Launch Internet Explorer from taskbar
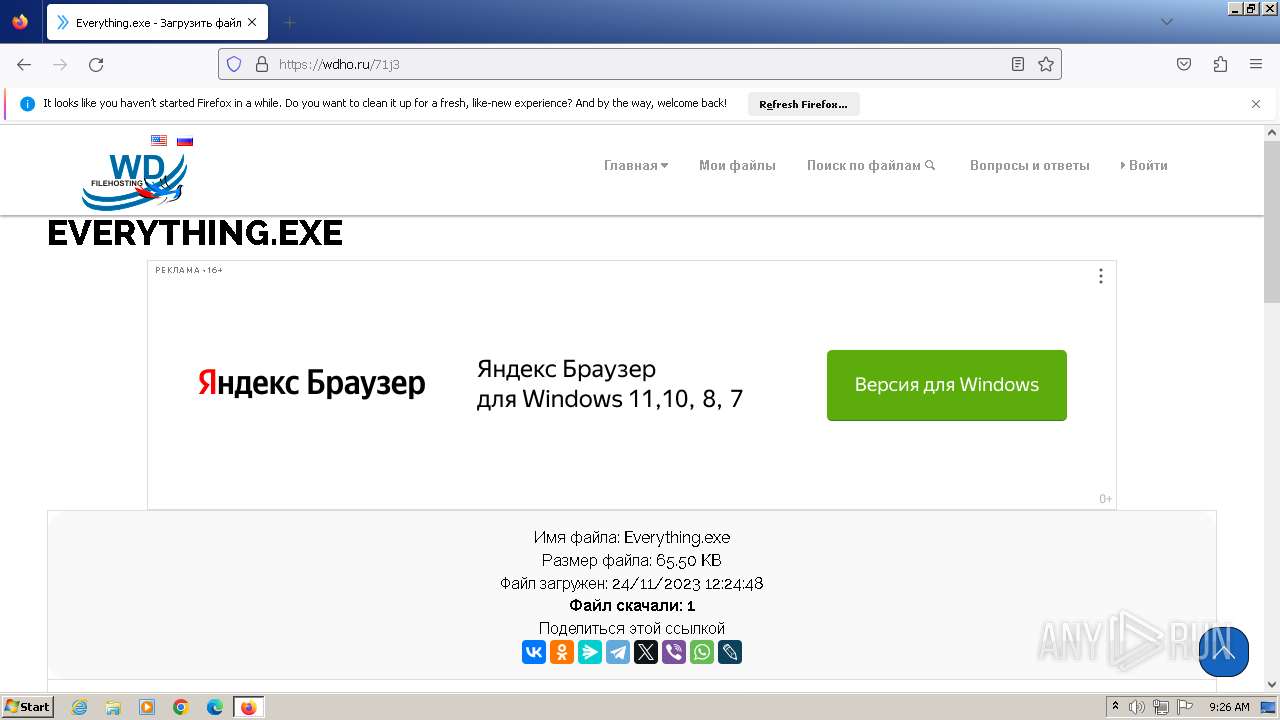The width and height of the screenshot is (1280, 720). [x=79, y=707]
